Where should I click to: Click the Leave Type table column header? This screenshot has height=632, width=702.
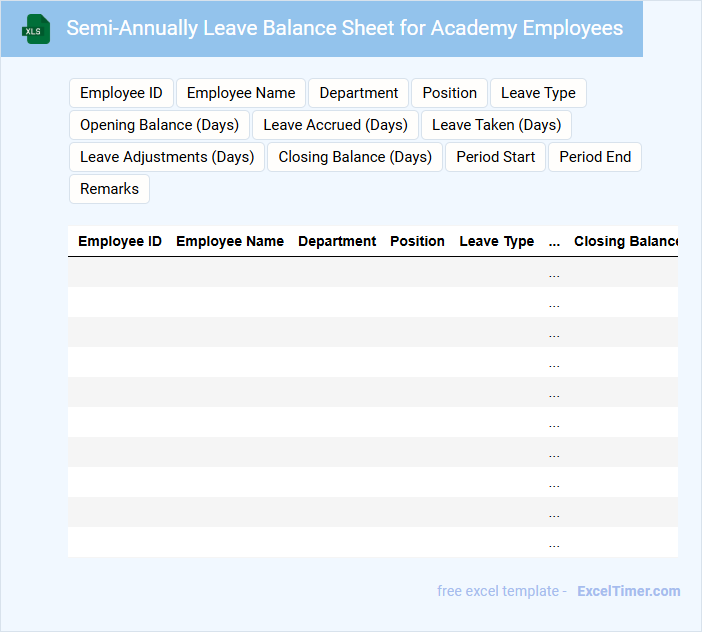tap(497, 241)
